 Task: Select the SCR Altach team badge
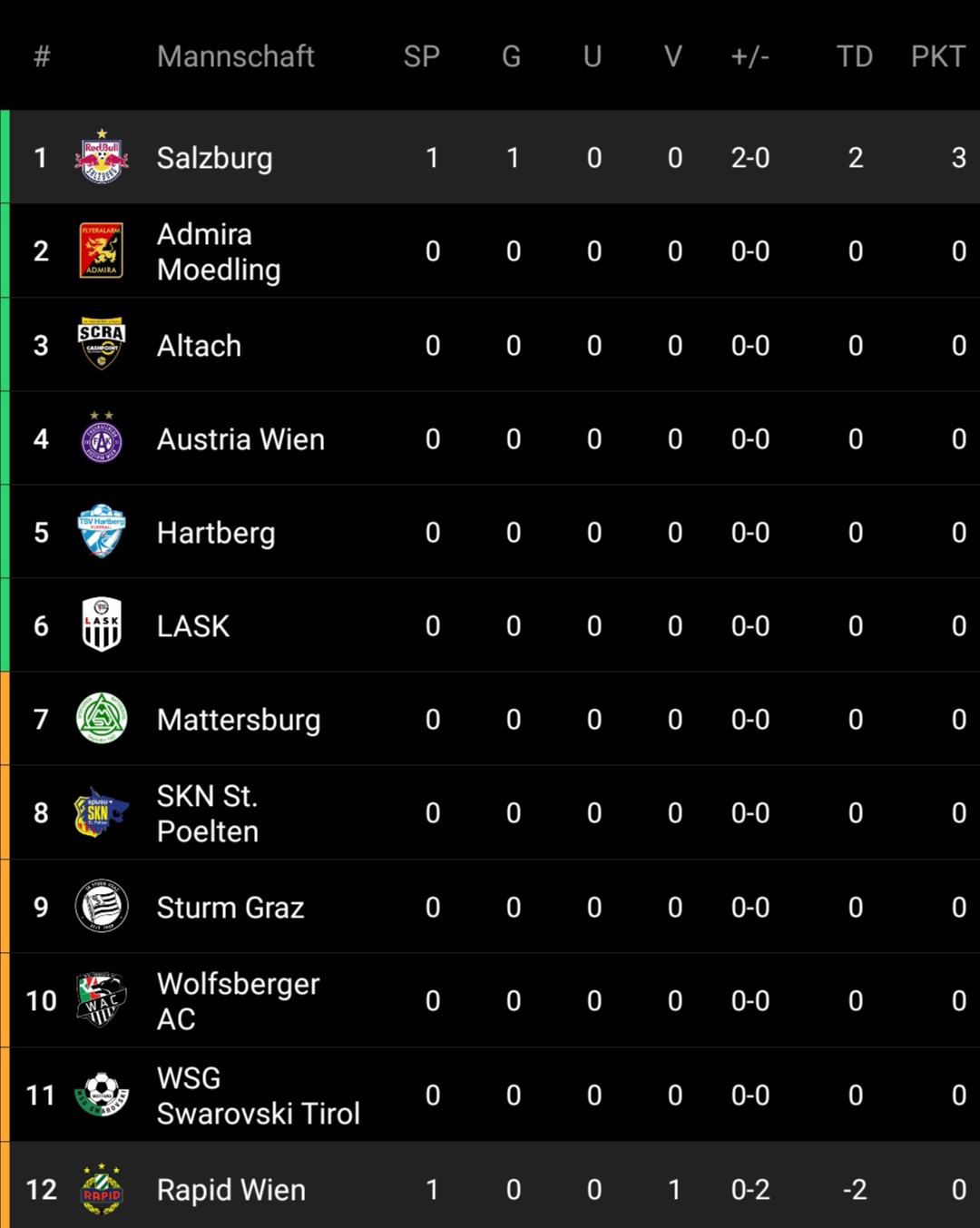pos(102,344)
